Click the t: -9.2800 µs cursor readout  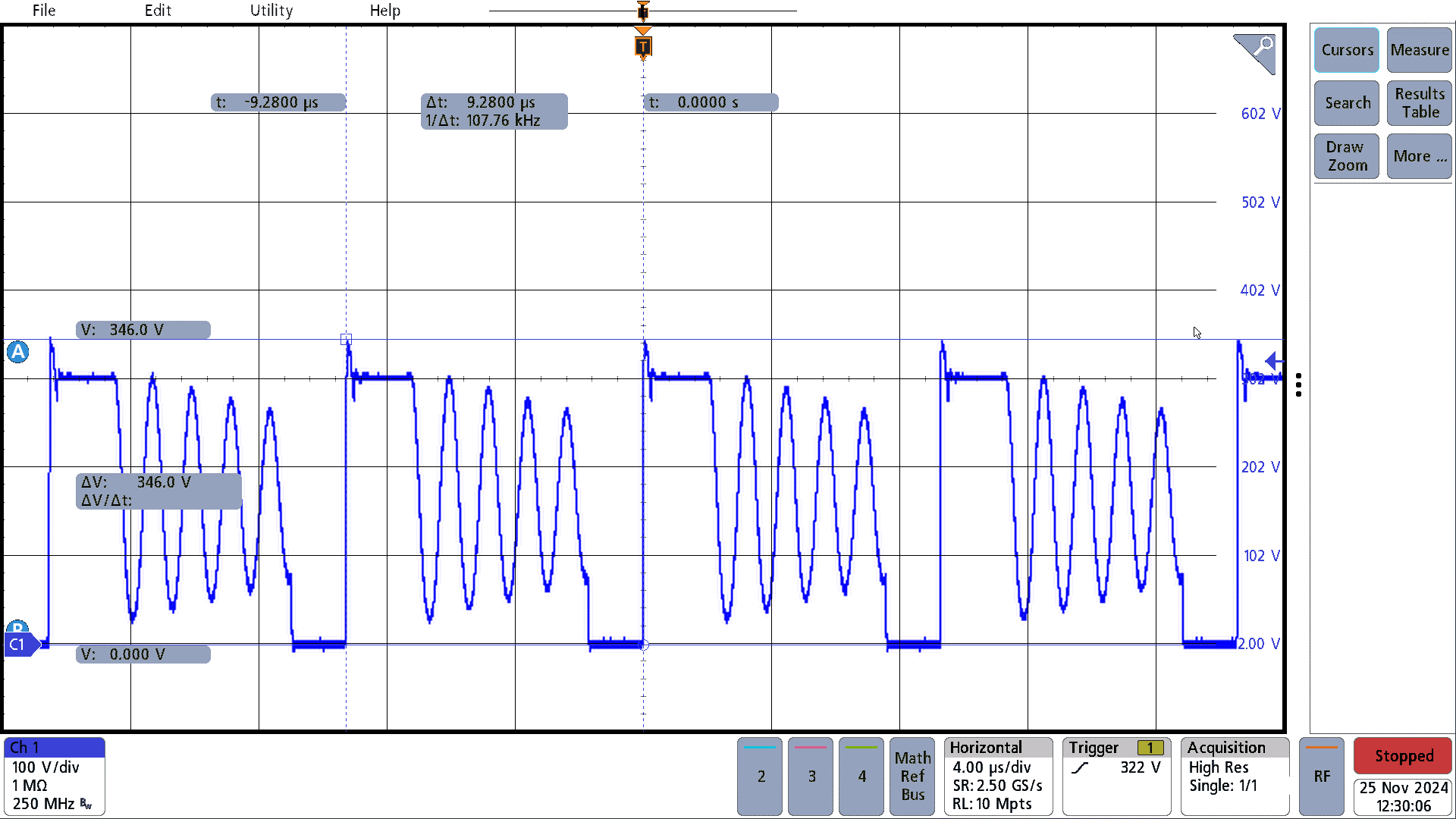(x=278, y=102)
